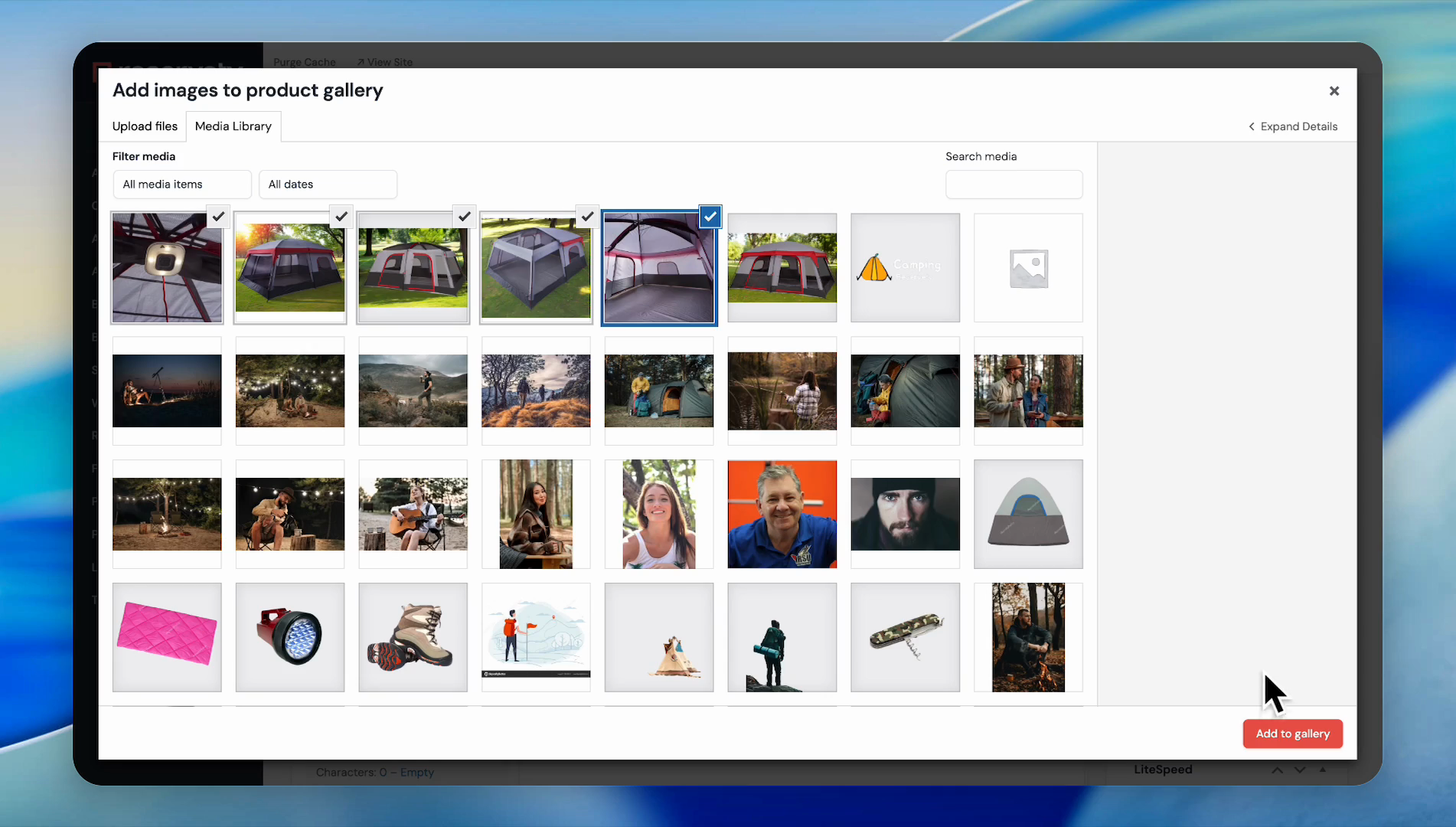Close the product gallery dialog
Viewport: 1456px width, 827px height.
tap(1334, 91)
